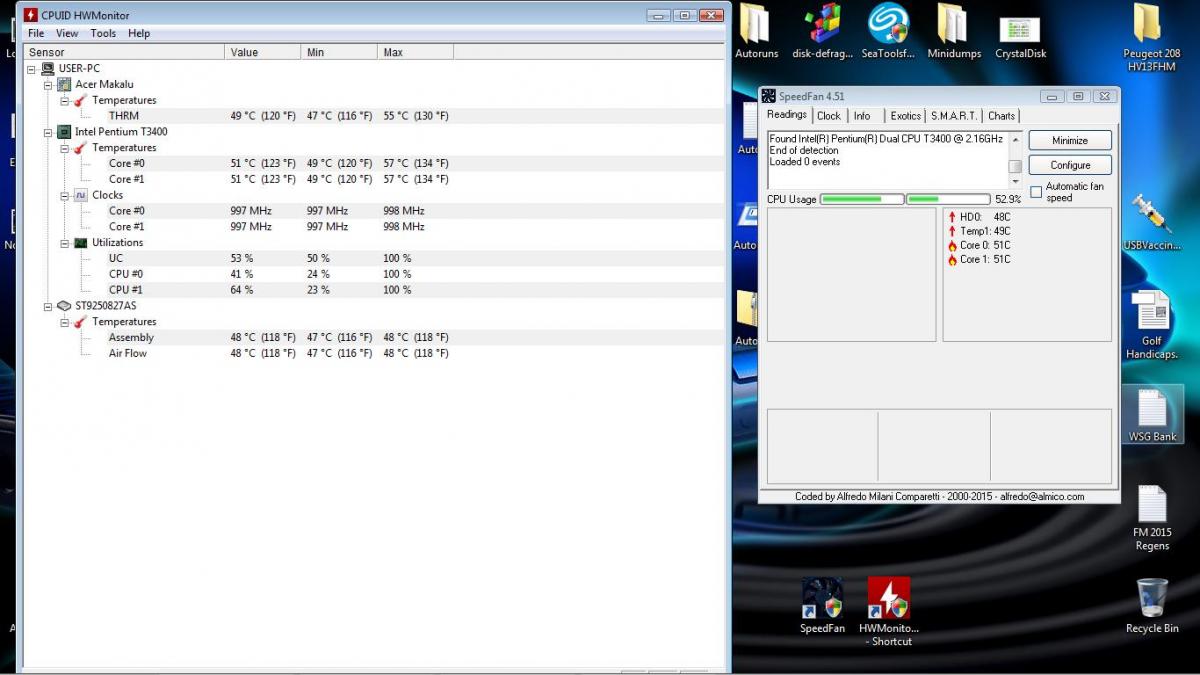Open HWMonitor Tools menu
Viewport: 1200px width, 675px height.
[103, 33]
